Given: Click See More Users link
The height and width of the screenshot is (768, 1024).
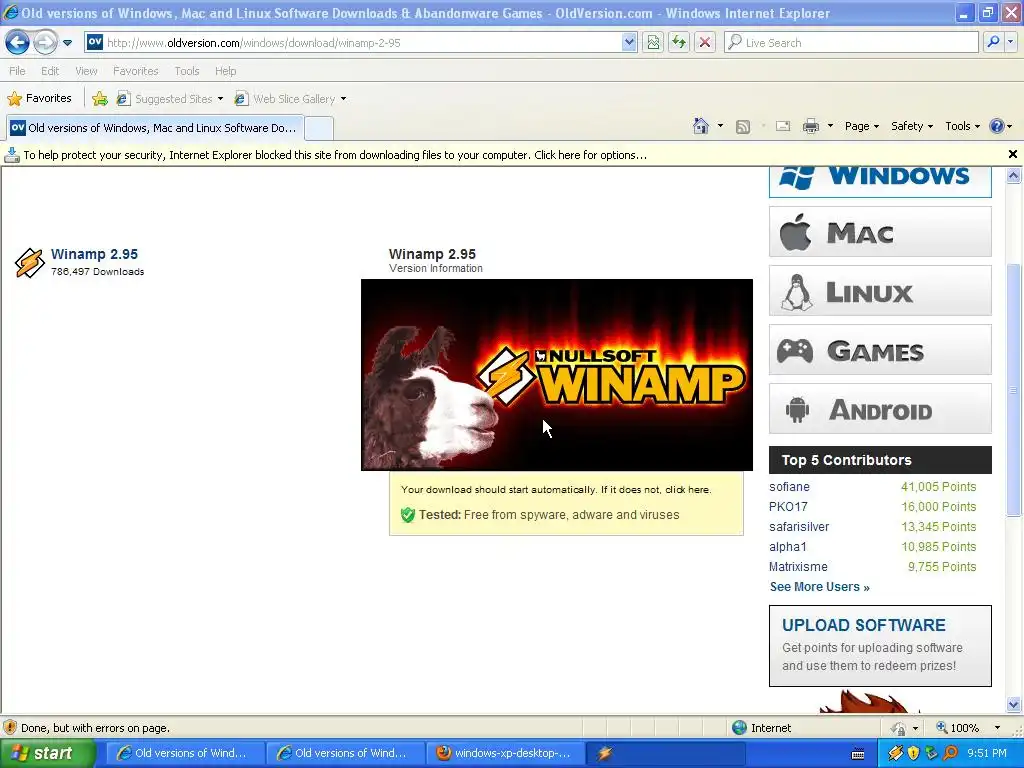Looking at the screenshot, I should [x=820, y=586].
